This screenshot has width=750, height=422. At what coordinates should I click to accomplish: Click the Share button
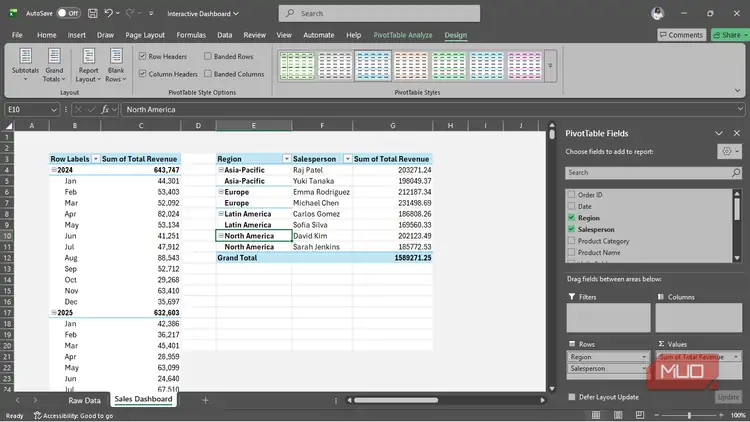tap(730, 35)
